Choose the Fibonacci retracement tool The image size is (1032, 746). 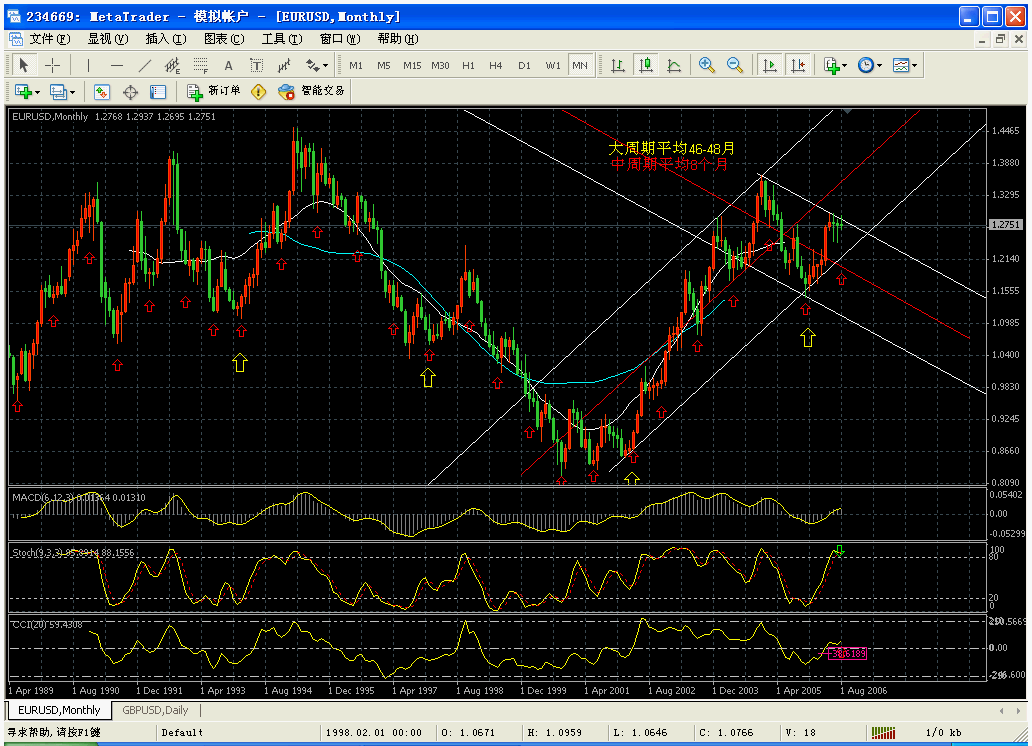tap(201, 65)
